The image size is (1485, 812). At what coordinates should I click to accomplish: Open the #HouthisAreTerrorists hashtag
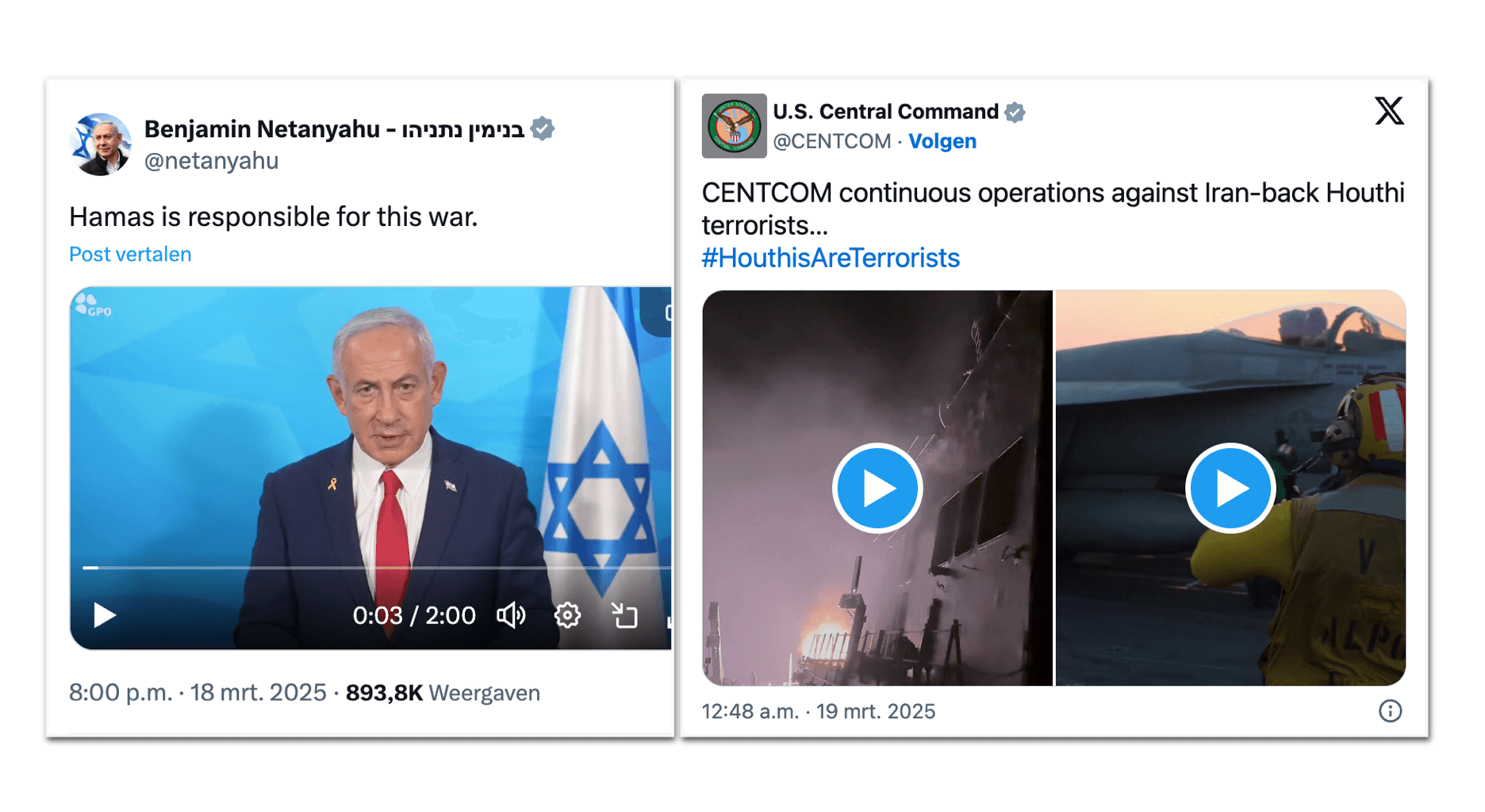pos(831,258)
